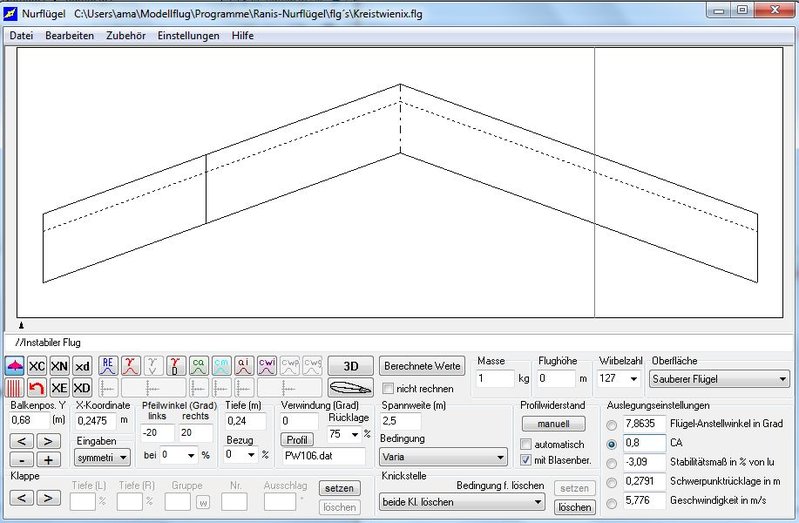799x523 pixels.
Task: Open the Datei menu
Action: (x=21, y=36)
